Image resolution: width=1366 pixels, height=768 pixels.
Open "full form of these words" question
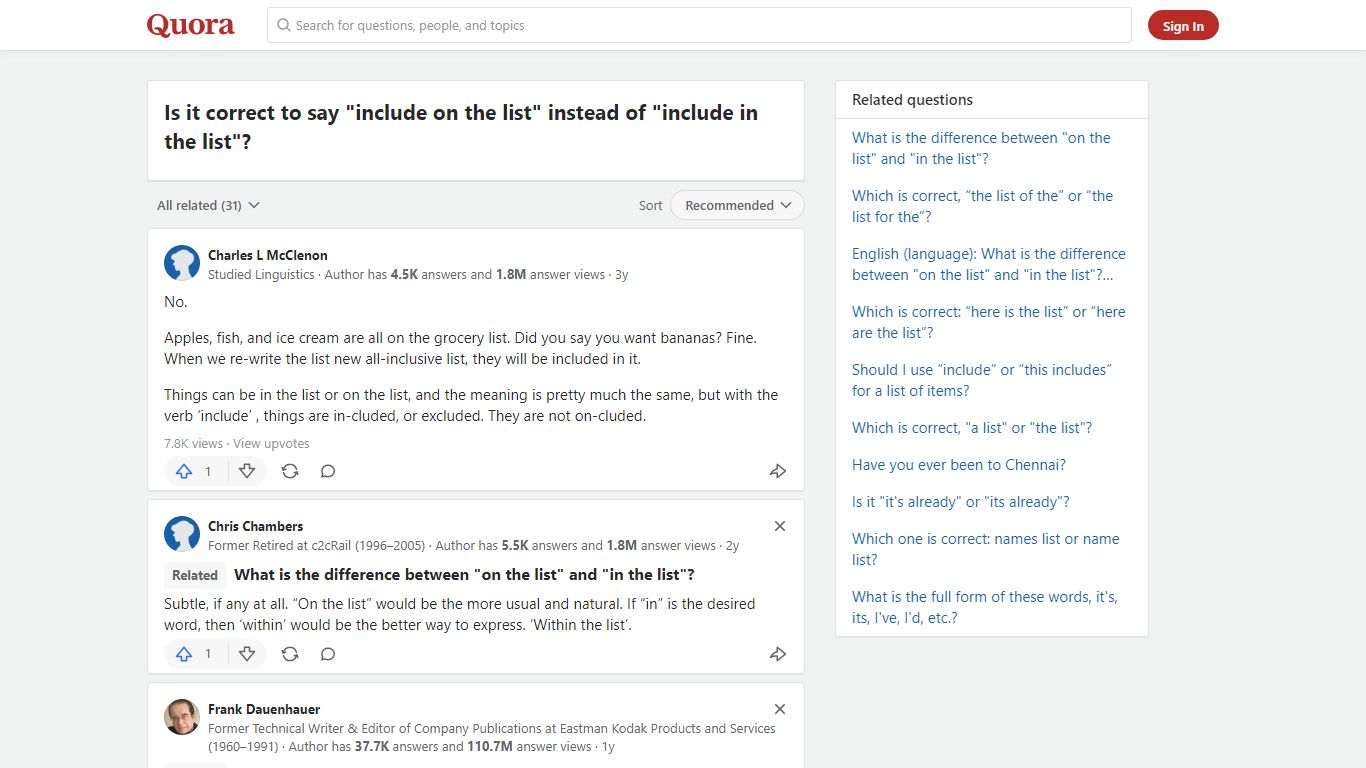coord(985,607)
